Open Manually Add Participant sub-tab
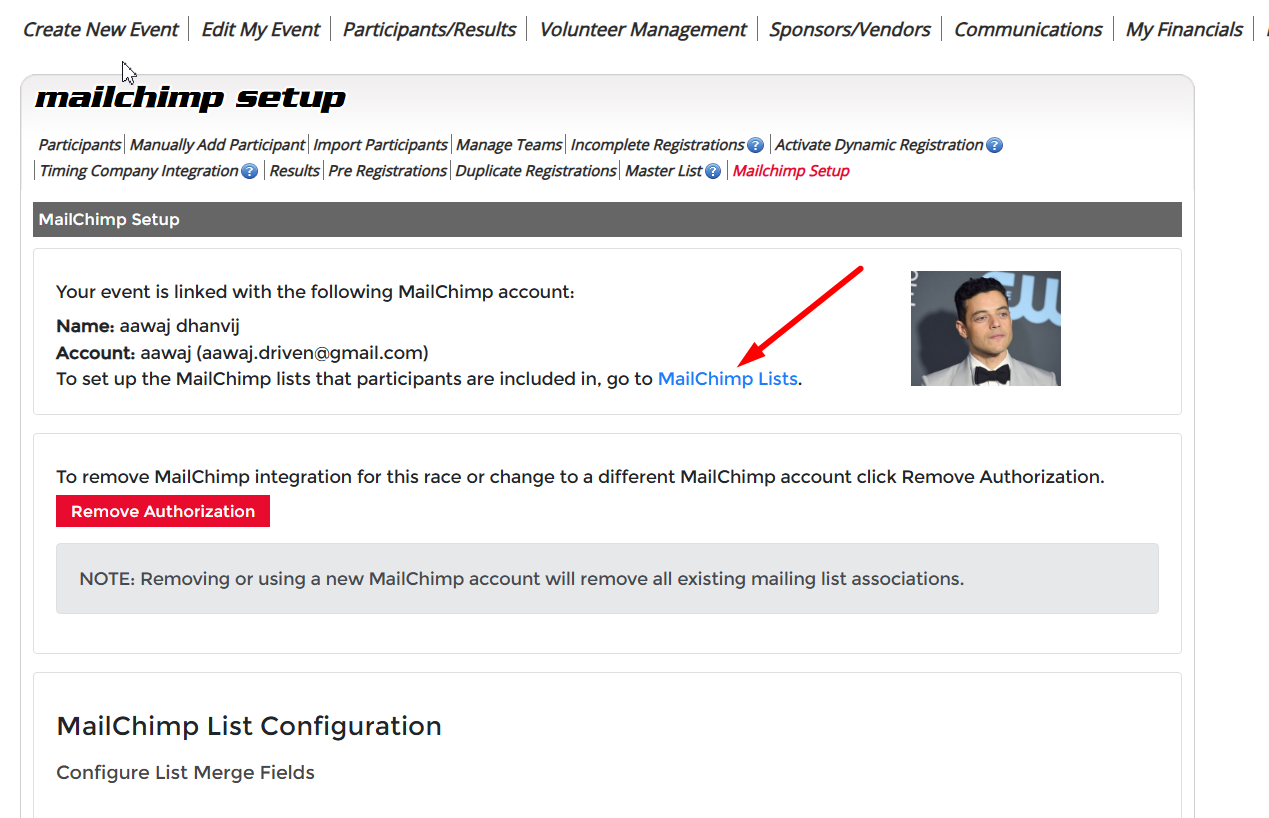Image resolution: width=1269 pixels, height=818 pixels. click(x=217, y=145)
